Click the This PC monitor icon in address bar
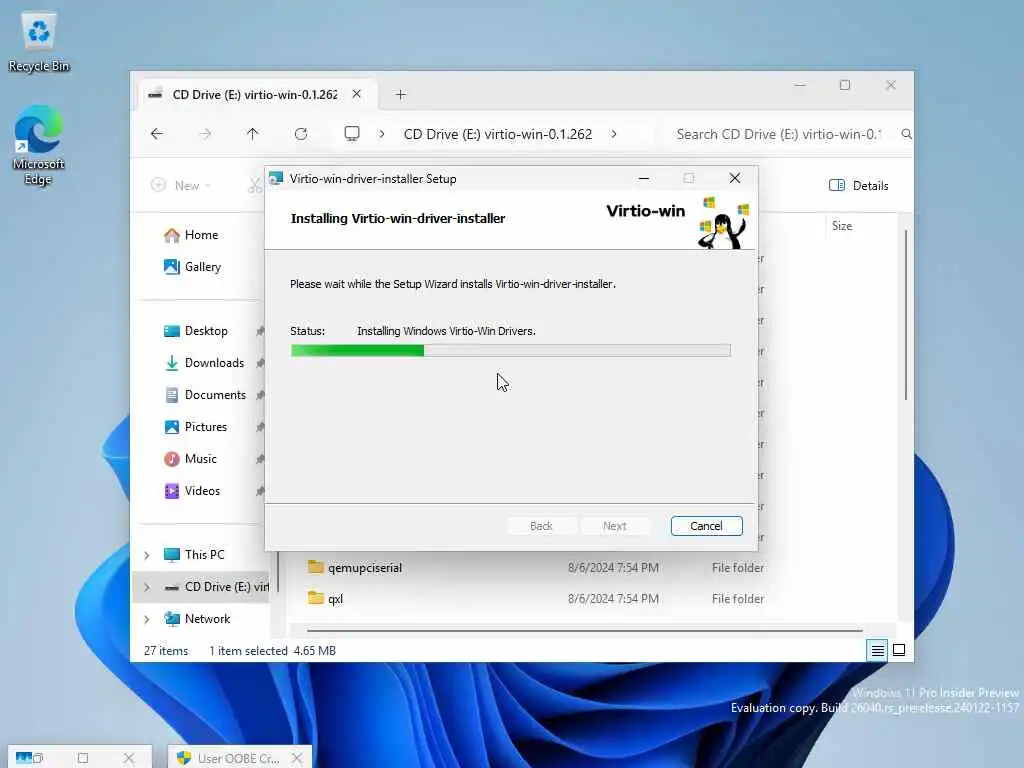This screenshot has height=768, width=1024. tap(352, 134)
